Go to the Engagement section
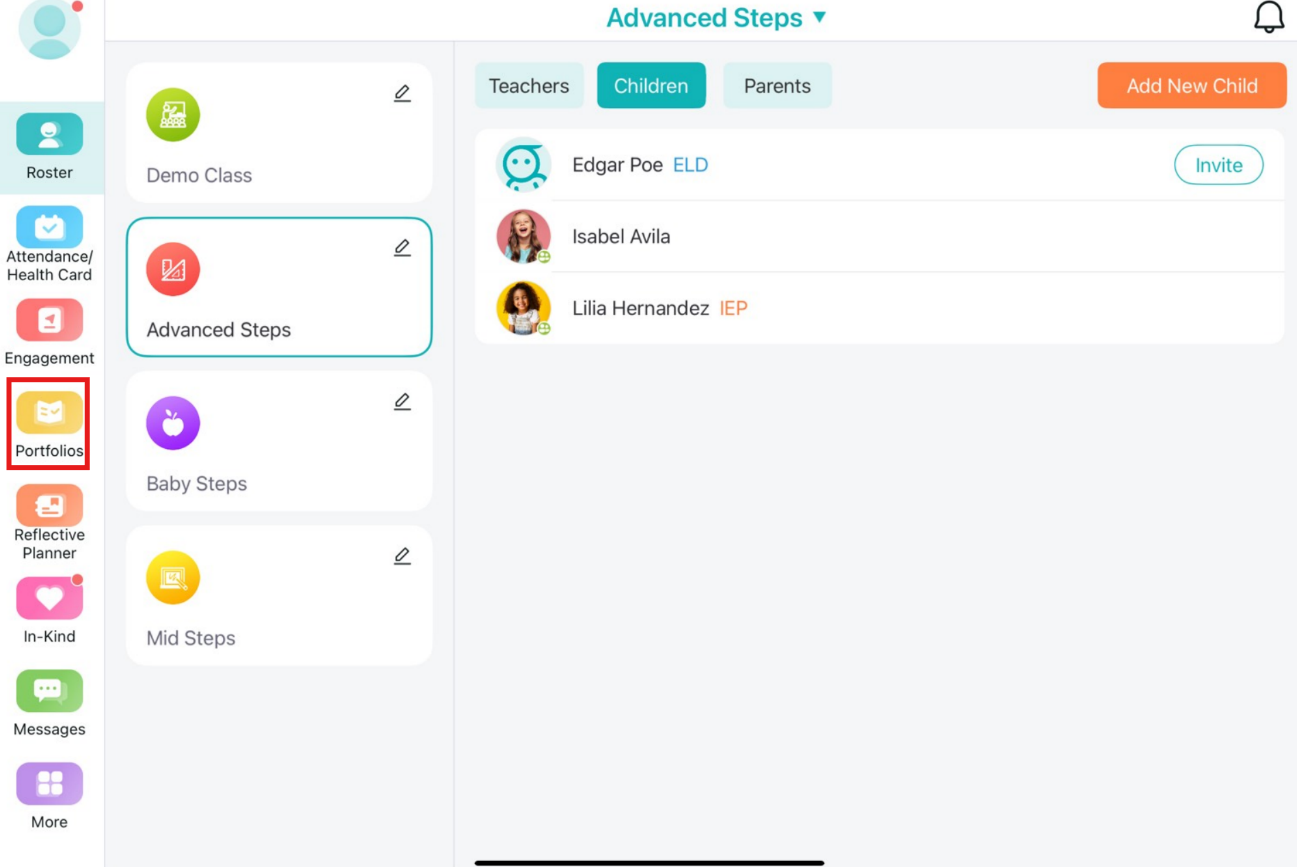The image size is (1297, 867). [49, 320]
